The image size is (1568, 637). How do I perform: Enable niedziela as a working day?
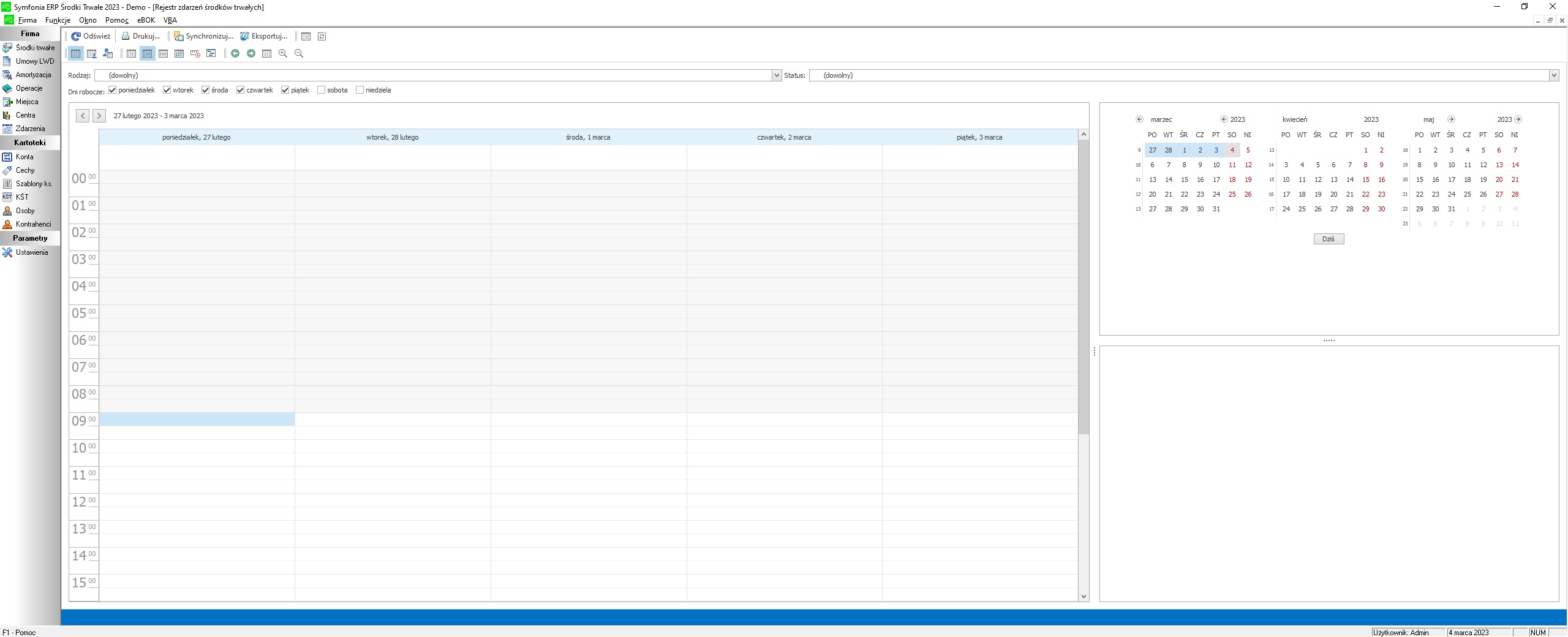pyautogui.click(x=360, y=90)
